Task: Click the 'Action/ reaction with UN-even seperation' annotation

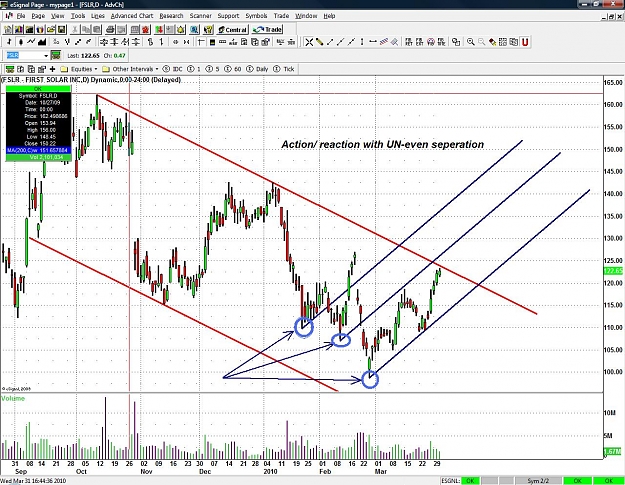Action: 383,144
